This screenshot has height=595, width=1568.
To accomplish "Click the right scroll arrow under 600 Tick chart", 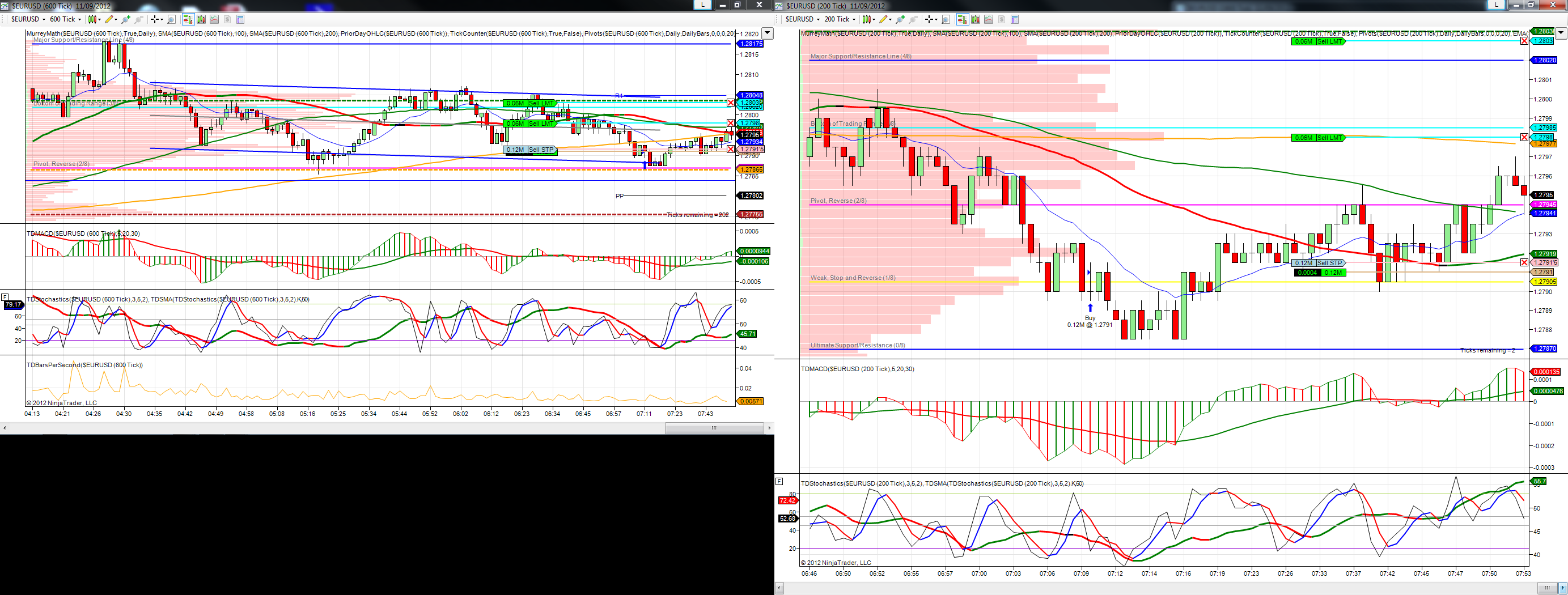I will click(x=769, y=428).
